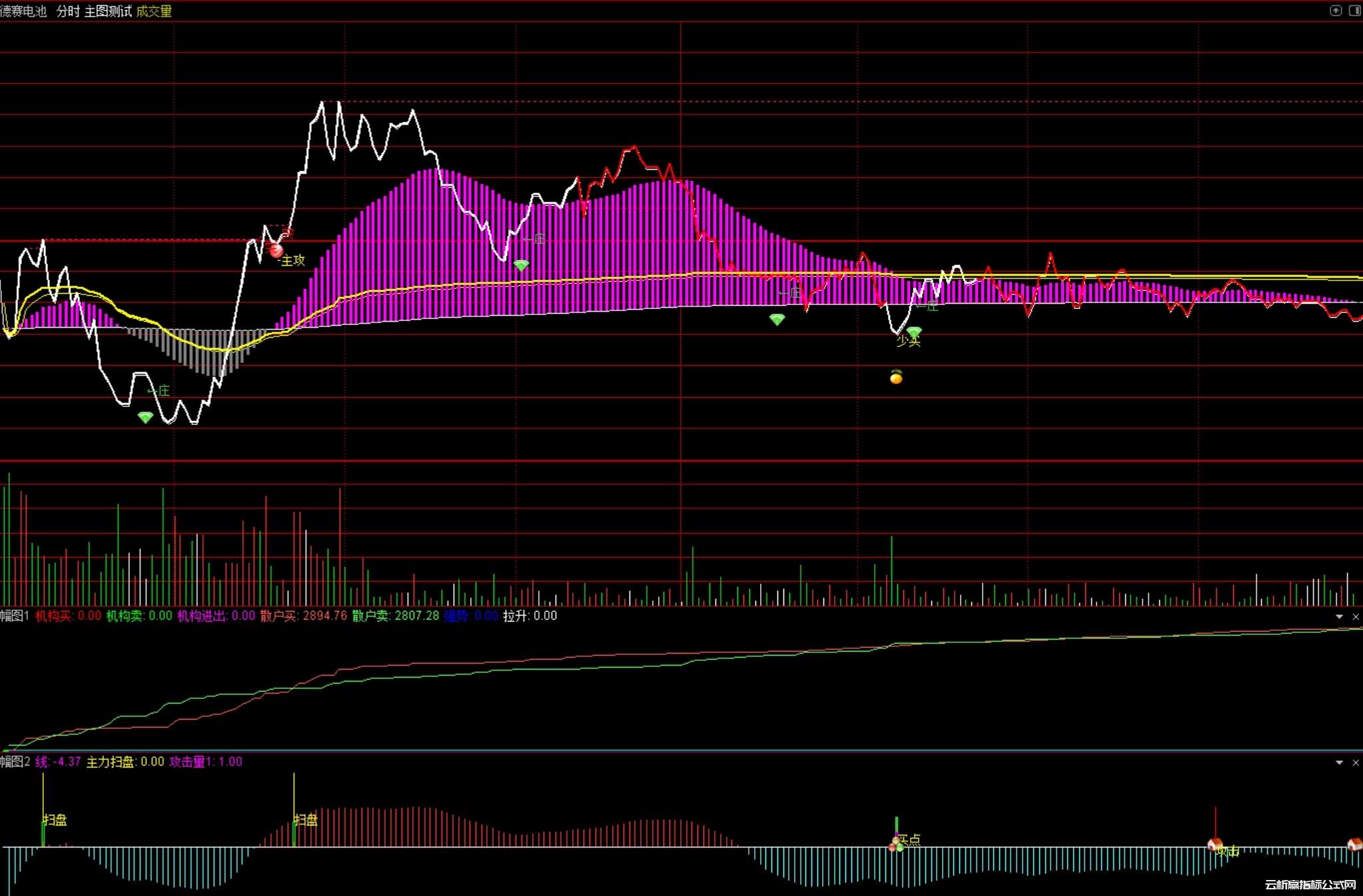Open the 幅图2 panel dropdown arrow

1339,763
